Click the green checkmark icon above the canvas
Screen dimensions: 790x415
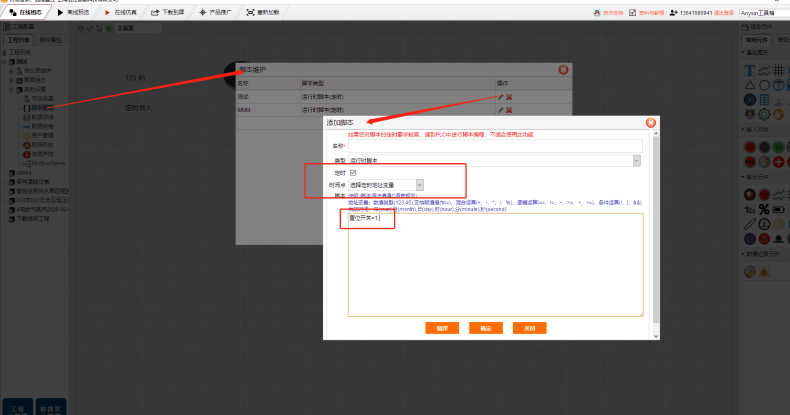[91, 28]
